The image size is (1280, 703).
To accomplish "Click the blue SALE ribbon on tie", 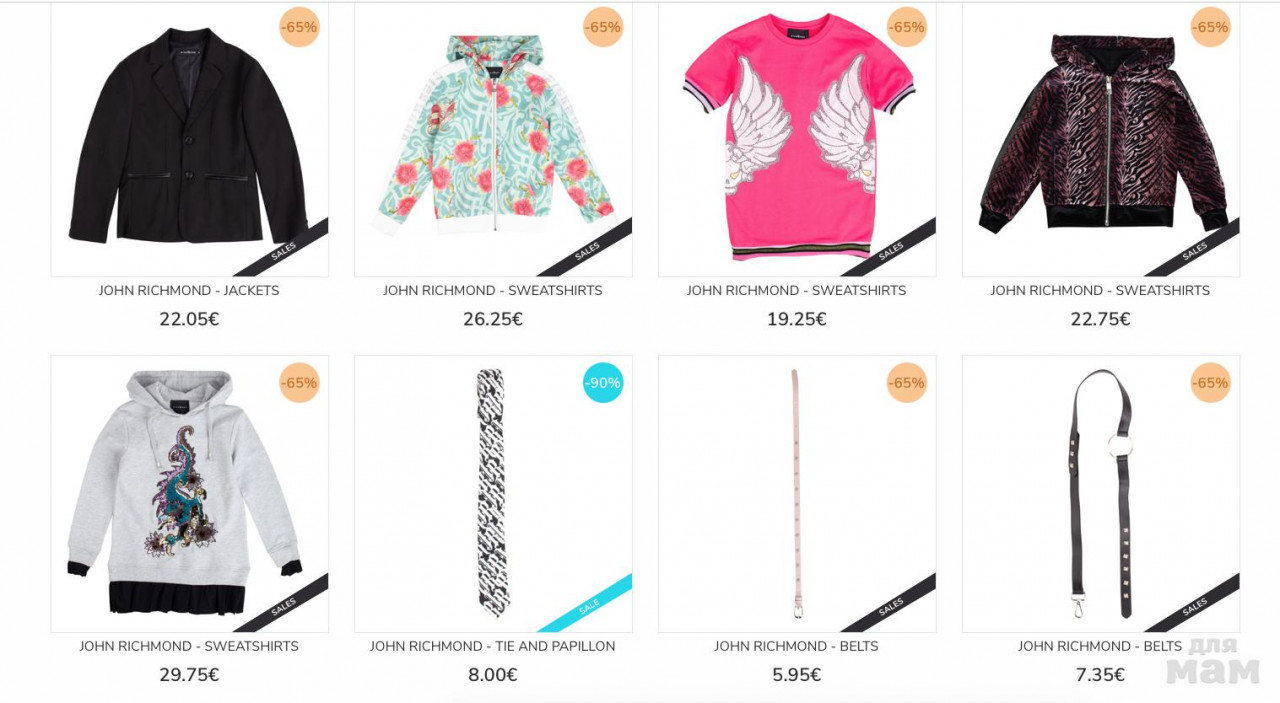I will 590,606.
